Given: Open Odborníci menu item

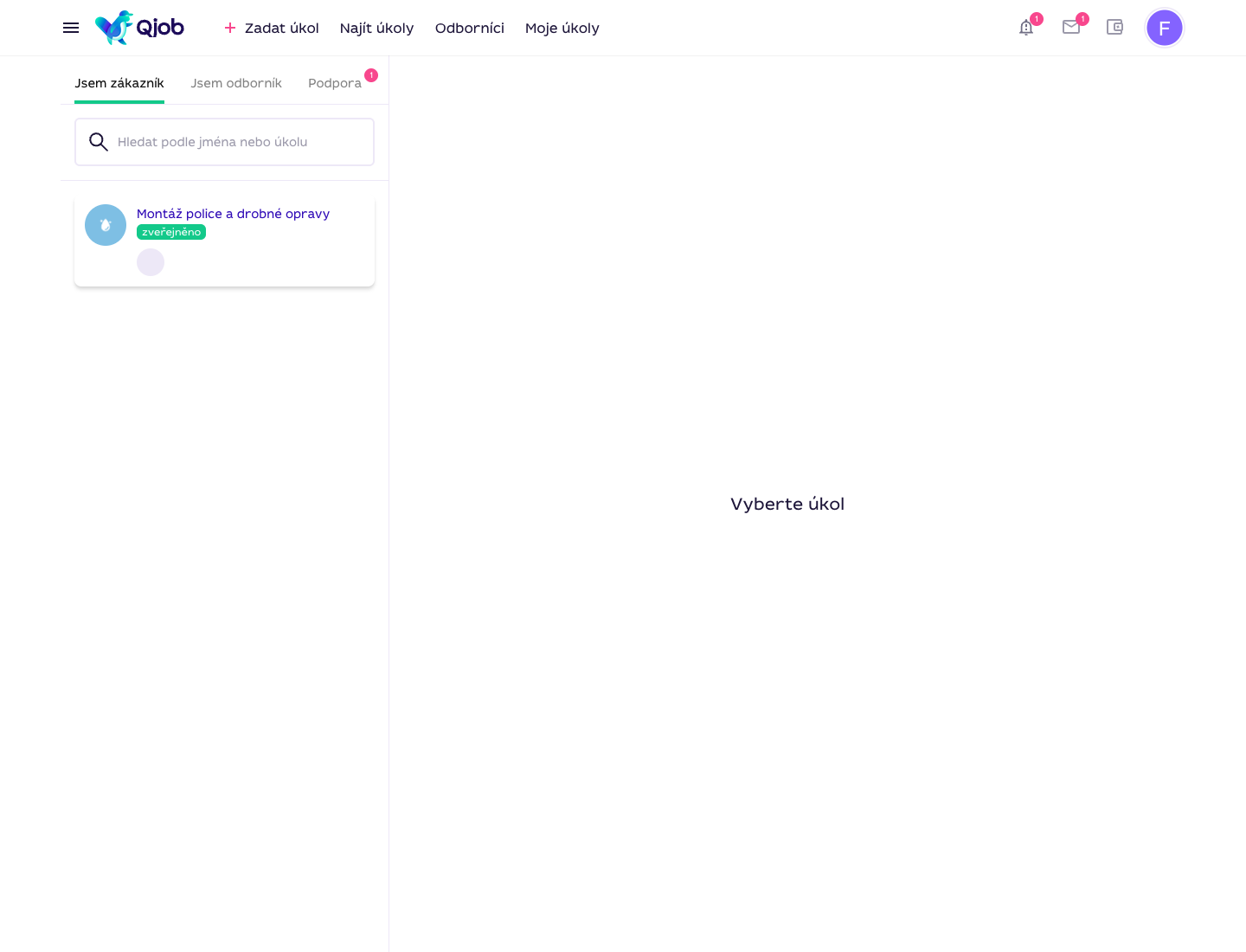Looking at the screenshot, I should coord(470,28).
